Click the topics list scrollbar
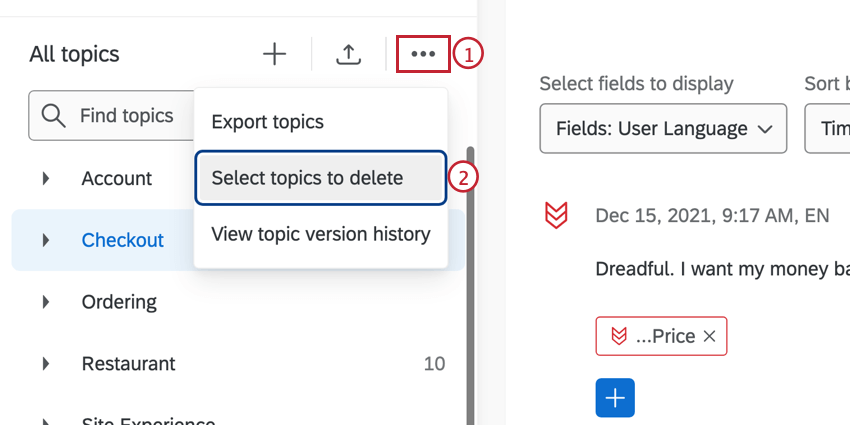The height and width of the screenshot is (425, 850). (469, 300)
